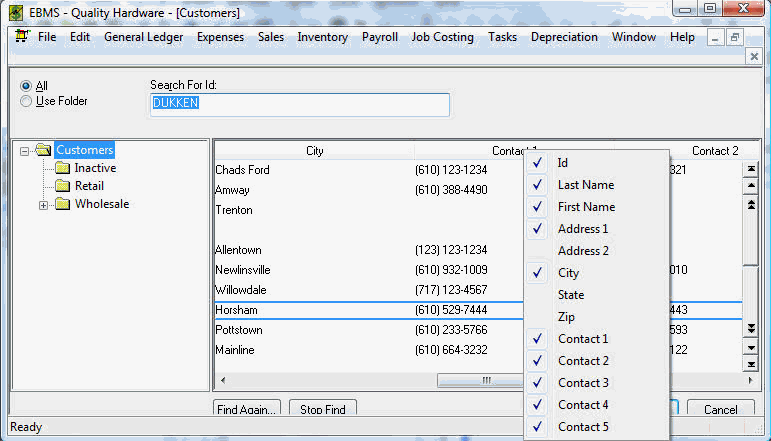Viewport: 771px width, 441px height.
Task: Click the EBMS app icon in menu bar
Action: [x=20, y=37]
